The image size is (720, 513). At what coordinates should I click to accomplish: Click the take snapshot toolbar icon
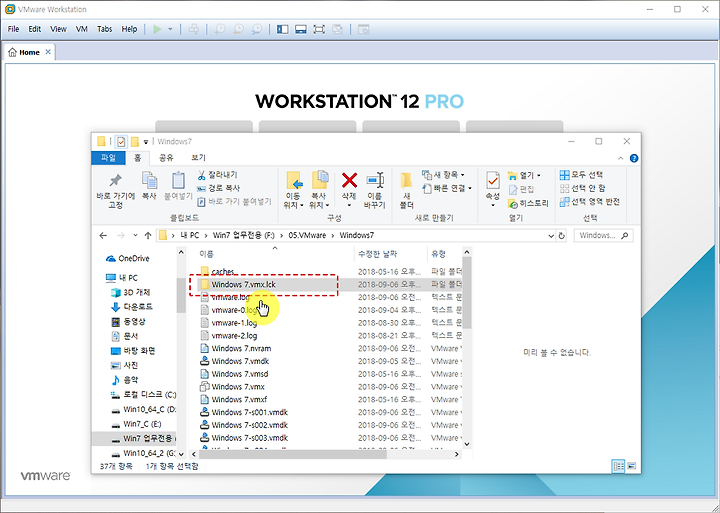tap(220, 29)
